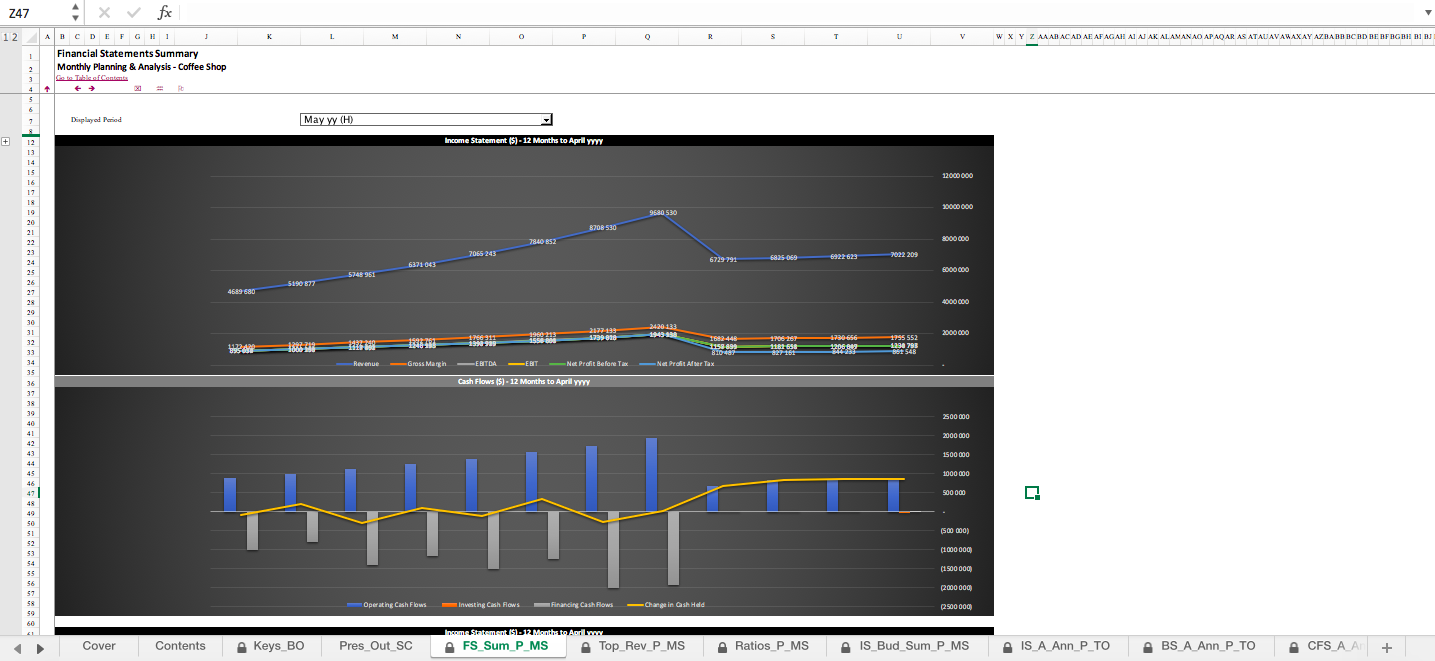
Task: Select column V header
Action: pos(962,37)
